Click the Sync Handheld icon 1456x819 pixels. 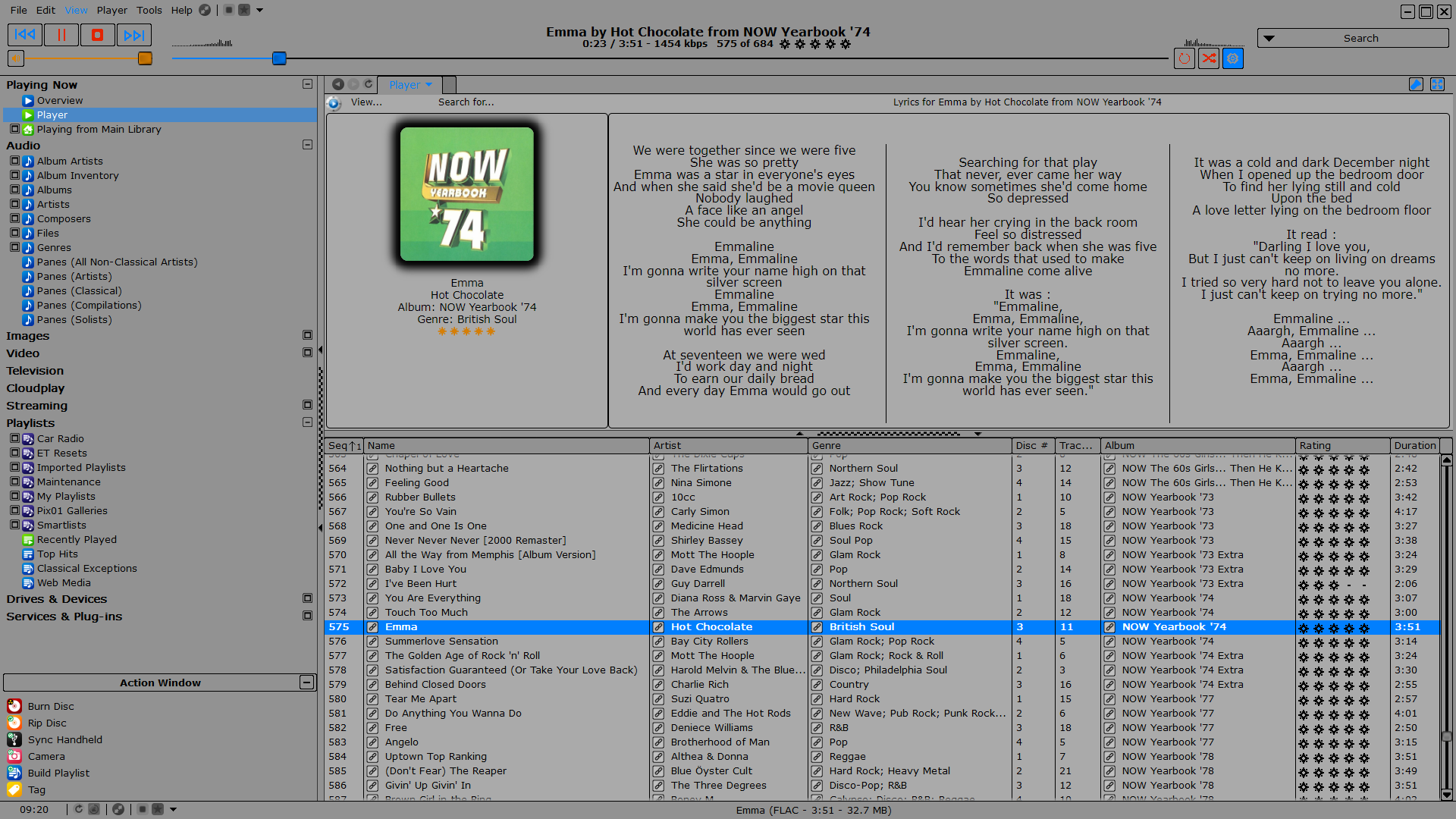pyautogui.click(x=14, y=739)
